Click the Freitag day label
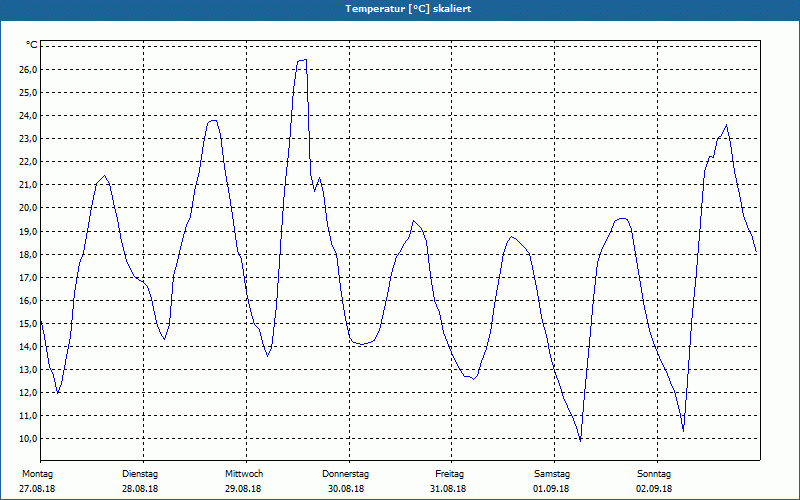Image resolution: width=800 pixels, height=500 pixels. pos(449,474)
